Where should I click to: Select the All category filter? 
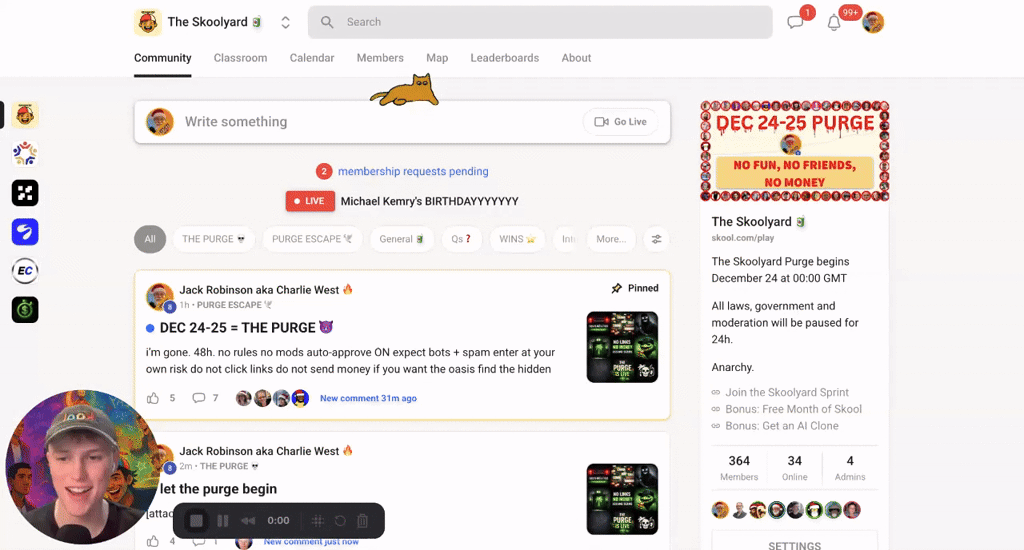pos(150,239)
